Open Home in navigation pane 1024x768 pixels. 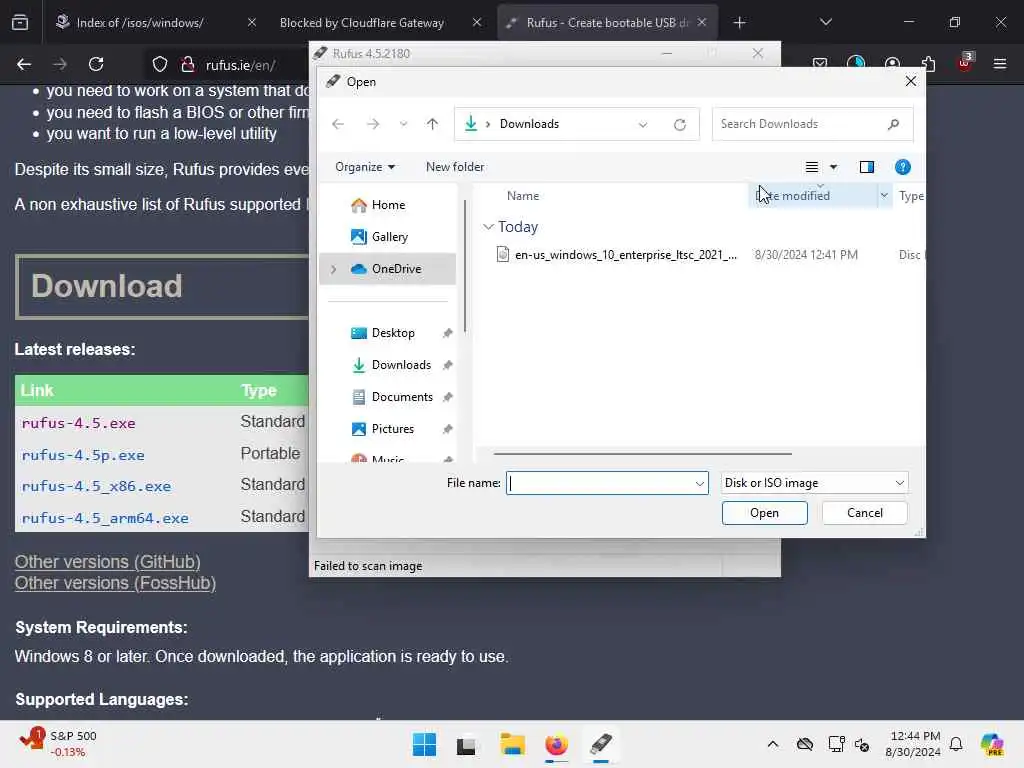[x=388, y=205]
